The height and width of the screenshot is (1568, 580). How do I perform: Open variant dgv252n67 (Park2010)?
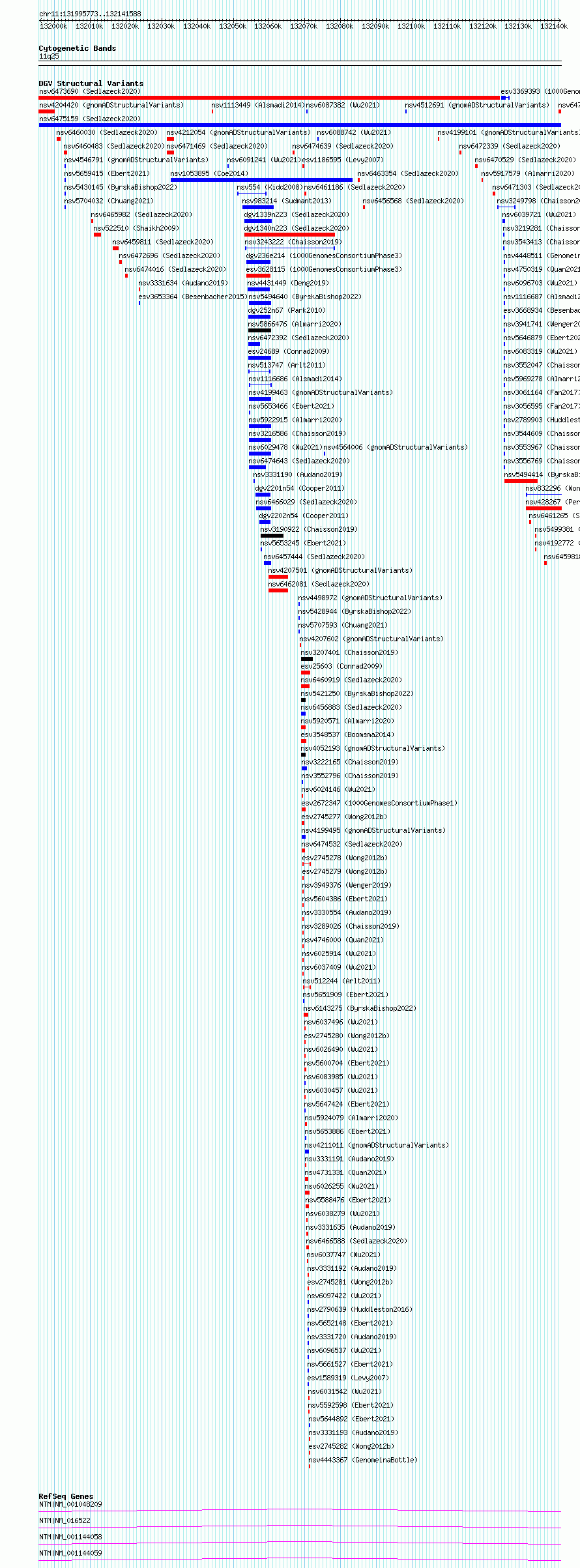click(x=287, y=310)
